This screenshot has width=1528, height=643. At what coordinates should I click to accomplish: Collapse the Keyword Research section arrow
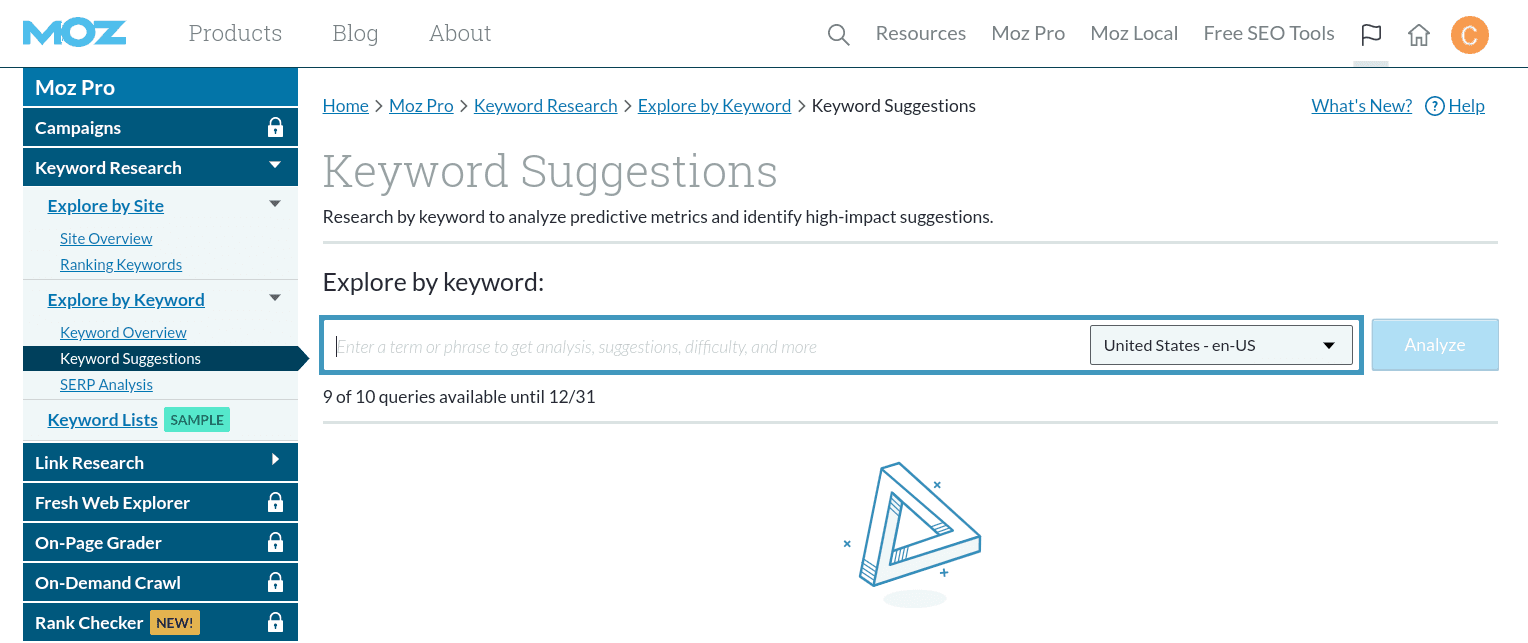[x=276, y=165]
